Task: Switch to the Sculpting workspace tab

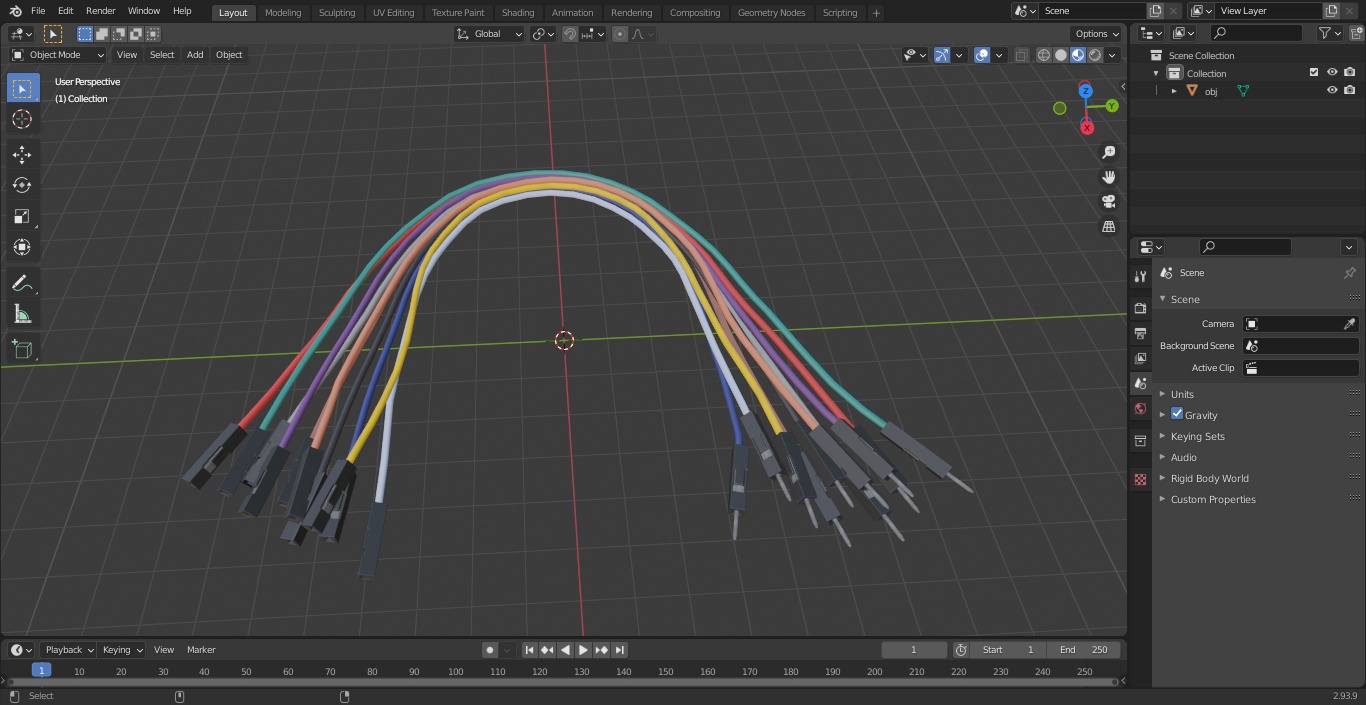Action: click(337, 12)
